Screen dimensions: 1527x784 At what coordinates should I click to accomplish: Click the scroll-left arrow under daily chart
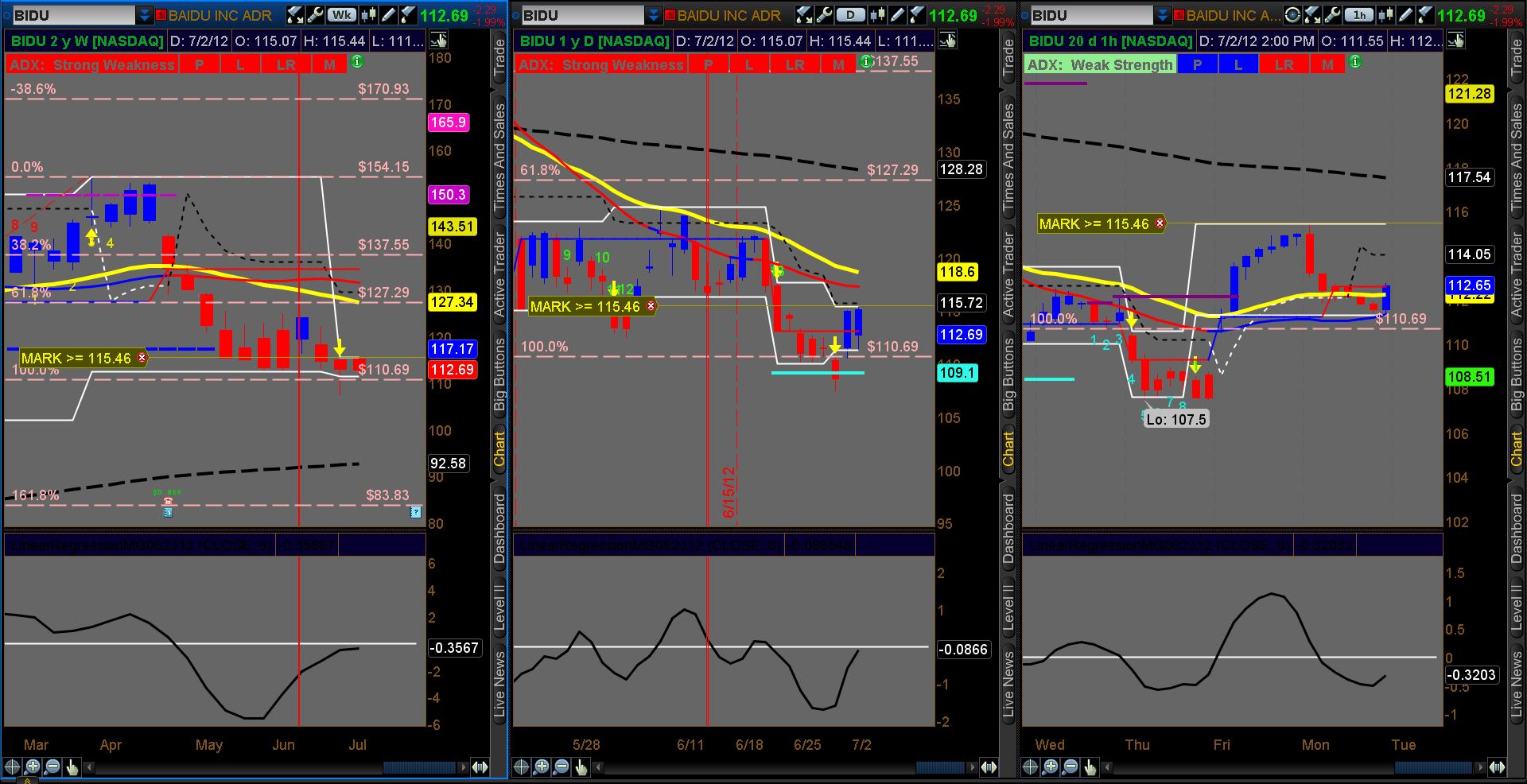[598, 767]
